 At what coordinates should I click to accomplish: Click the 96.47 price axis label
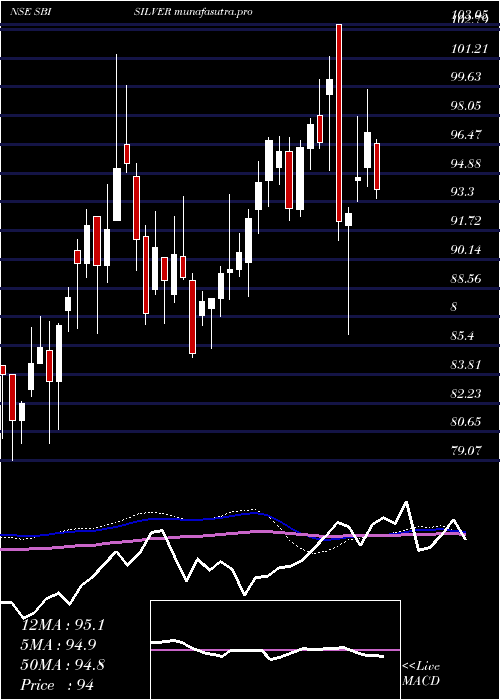[466, 134]
